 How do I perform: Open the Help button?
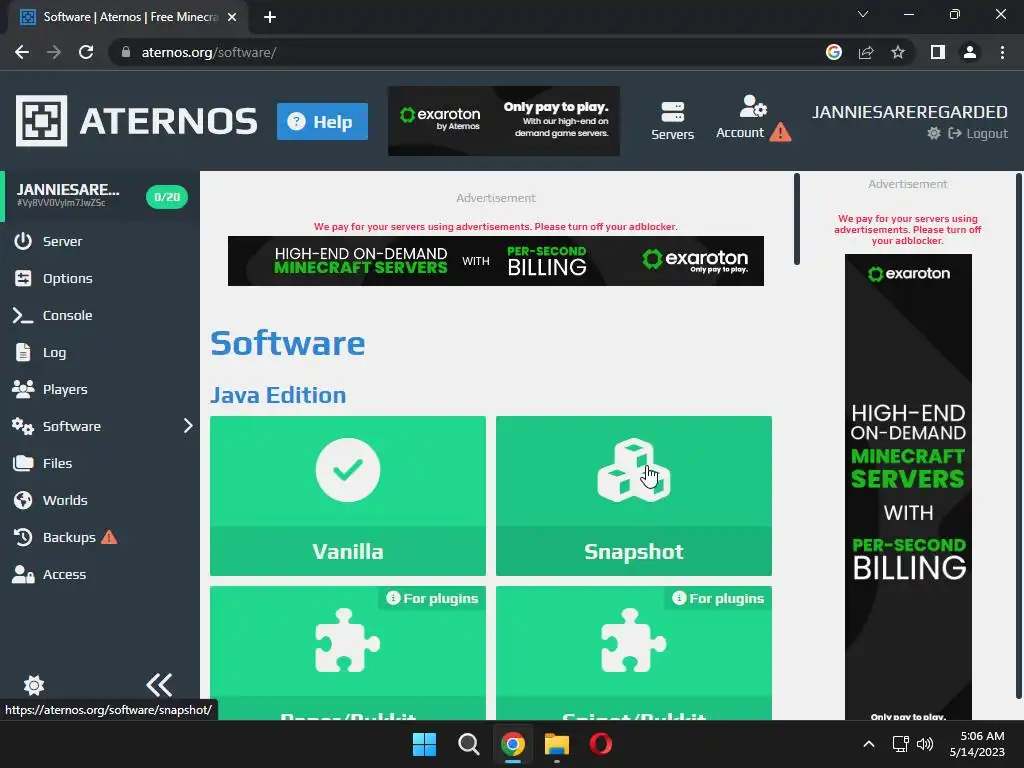click(x=322, y=121)
